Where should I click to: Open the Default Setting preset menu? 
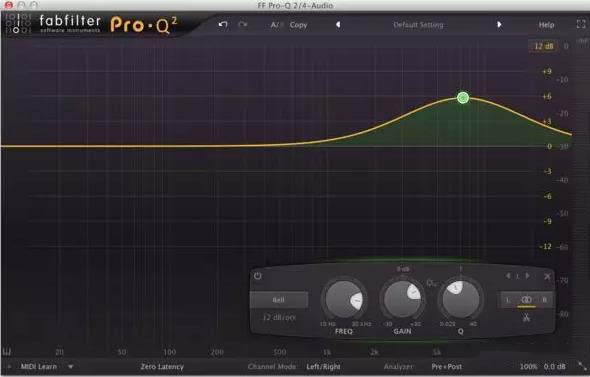pos(418,25)
